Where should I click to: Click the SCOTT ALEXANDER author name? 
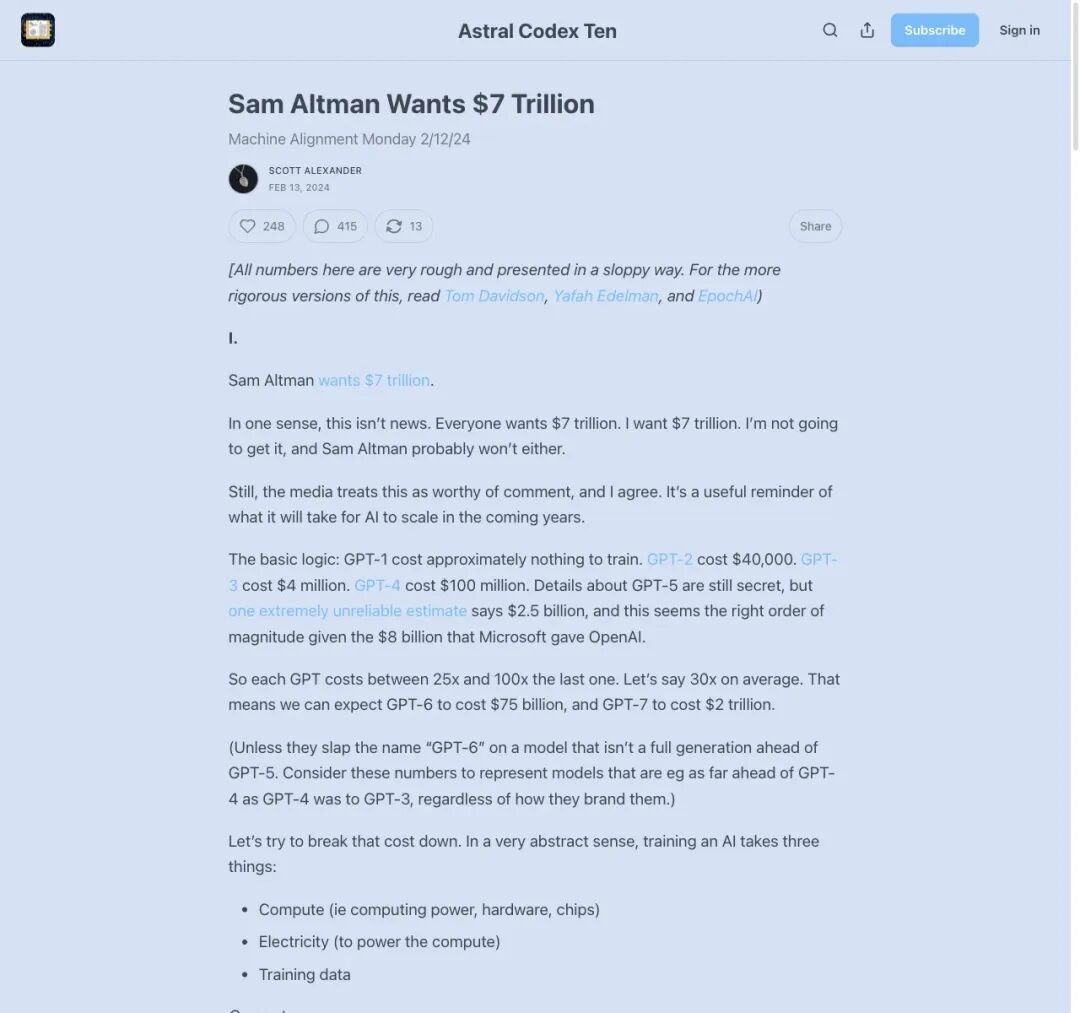(315, 170)
